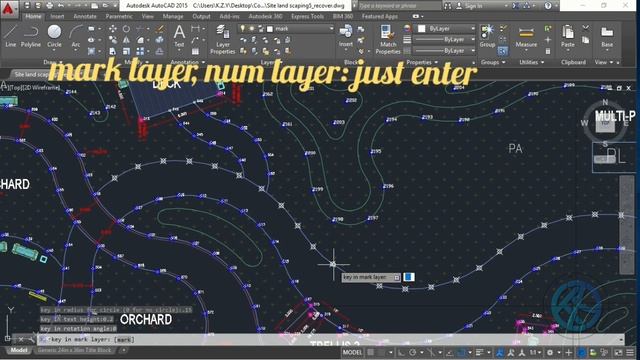
Task: Toggle layer freeze sun icon for mark
Action: click(251, 29)
